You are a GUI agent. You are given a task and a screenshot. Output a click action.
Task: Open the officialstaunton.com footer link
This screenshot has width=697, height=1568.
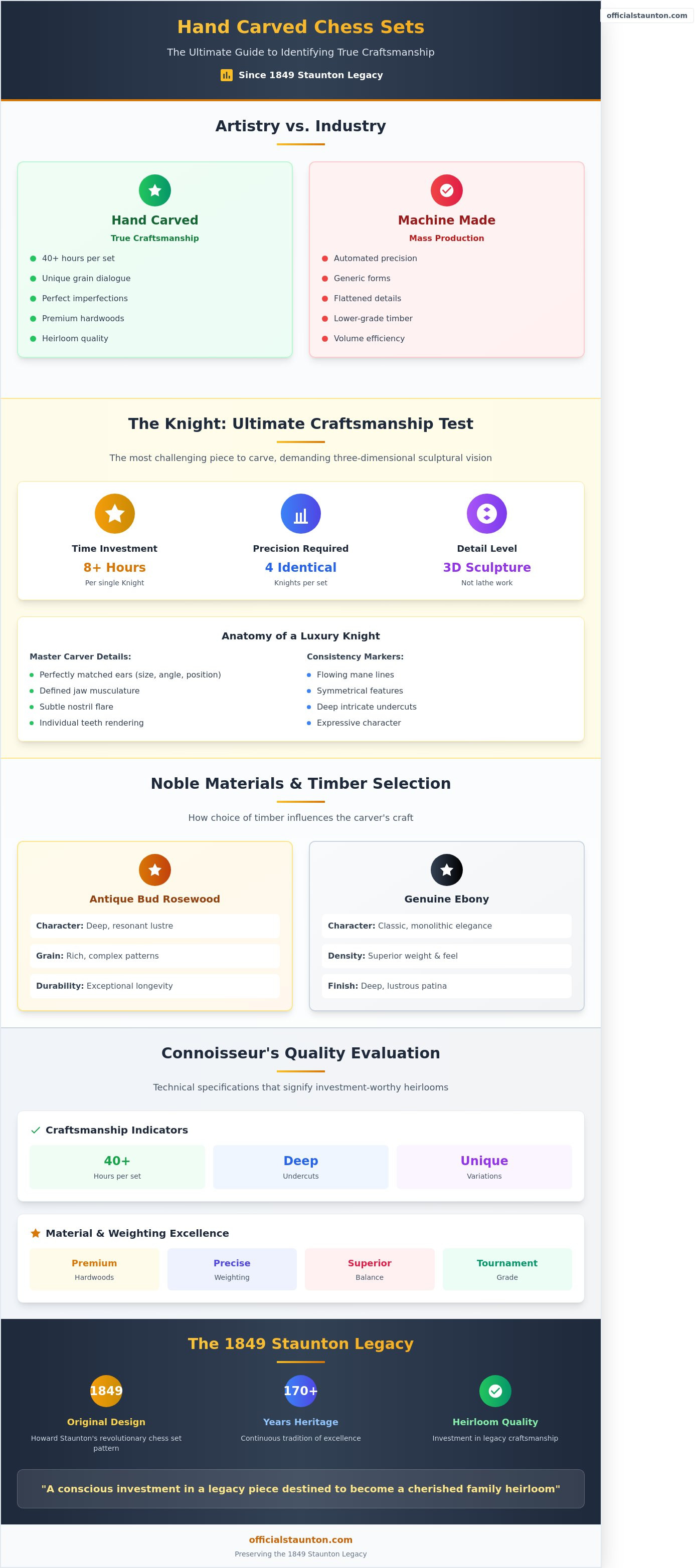pos(300,1539)
